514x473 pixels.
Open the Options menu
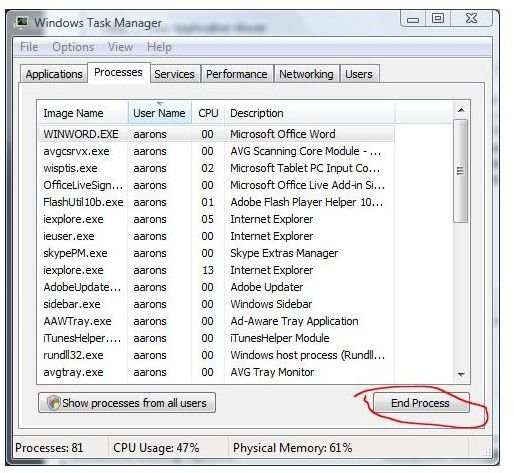coord(73,47)
